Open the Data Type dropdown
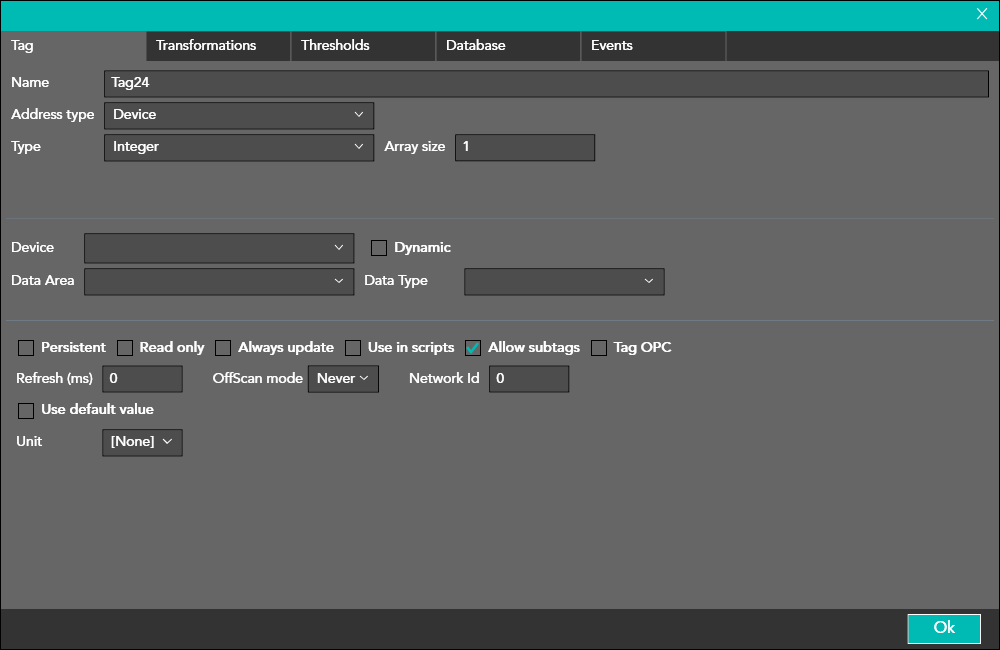Image resolution: width=1000 pixels, height=650 pixels. pos(564,281)
